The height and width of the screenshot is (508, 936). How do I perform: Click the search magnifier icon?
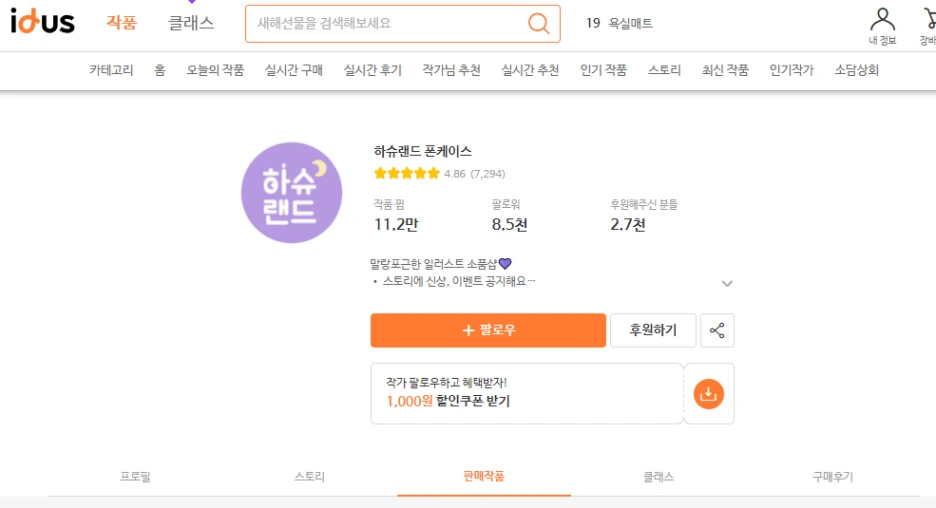click(538, 23)
